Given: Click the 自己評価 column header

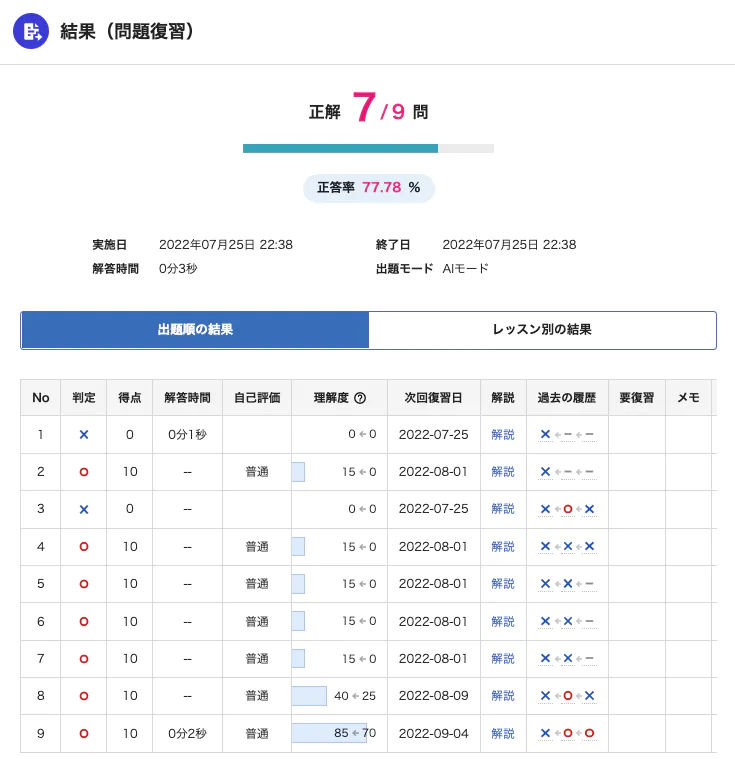Looking at the screenshot, I should (257, 398).
